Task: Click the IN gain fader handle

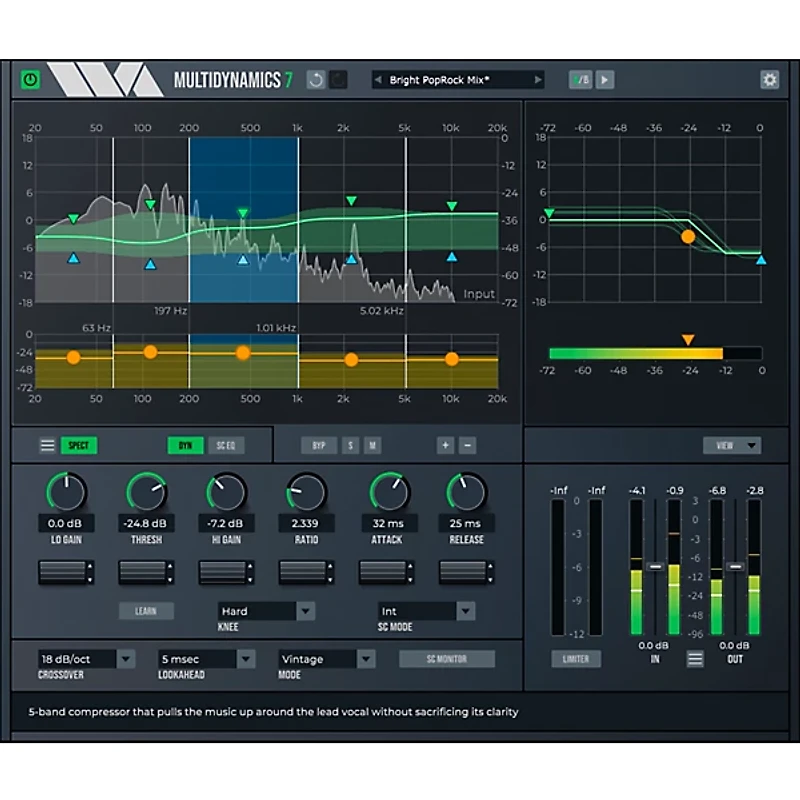Action: tap(655, 566)
